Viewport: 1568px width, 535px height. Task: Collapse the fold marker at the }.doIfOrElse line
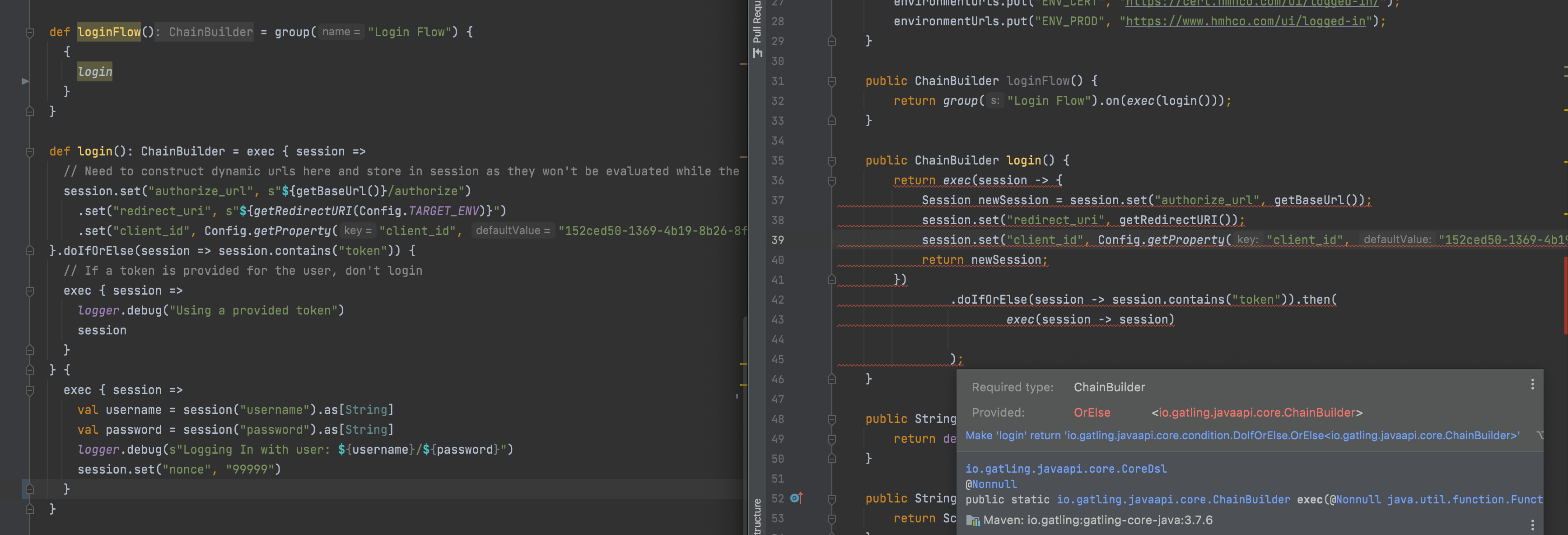click(x=29, y=250)
